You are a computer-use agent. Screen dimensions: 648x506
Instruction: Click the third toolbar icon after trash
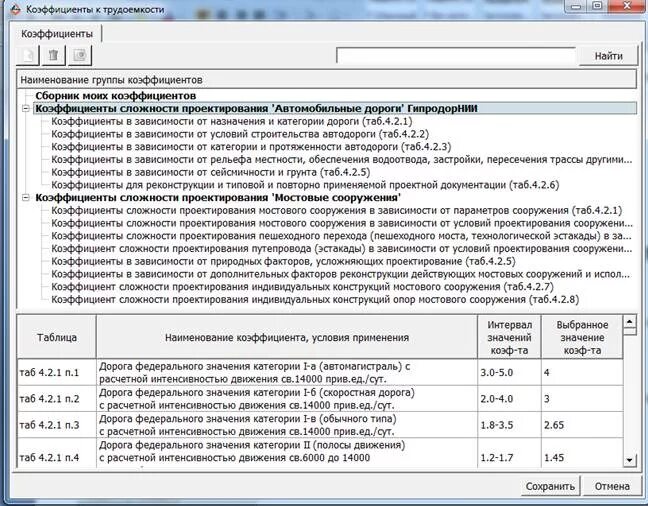coord(80,55)
